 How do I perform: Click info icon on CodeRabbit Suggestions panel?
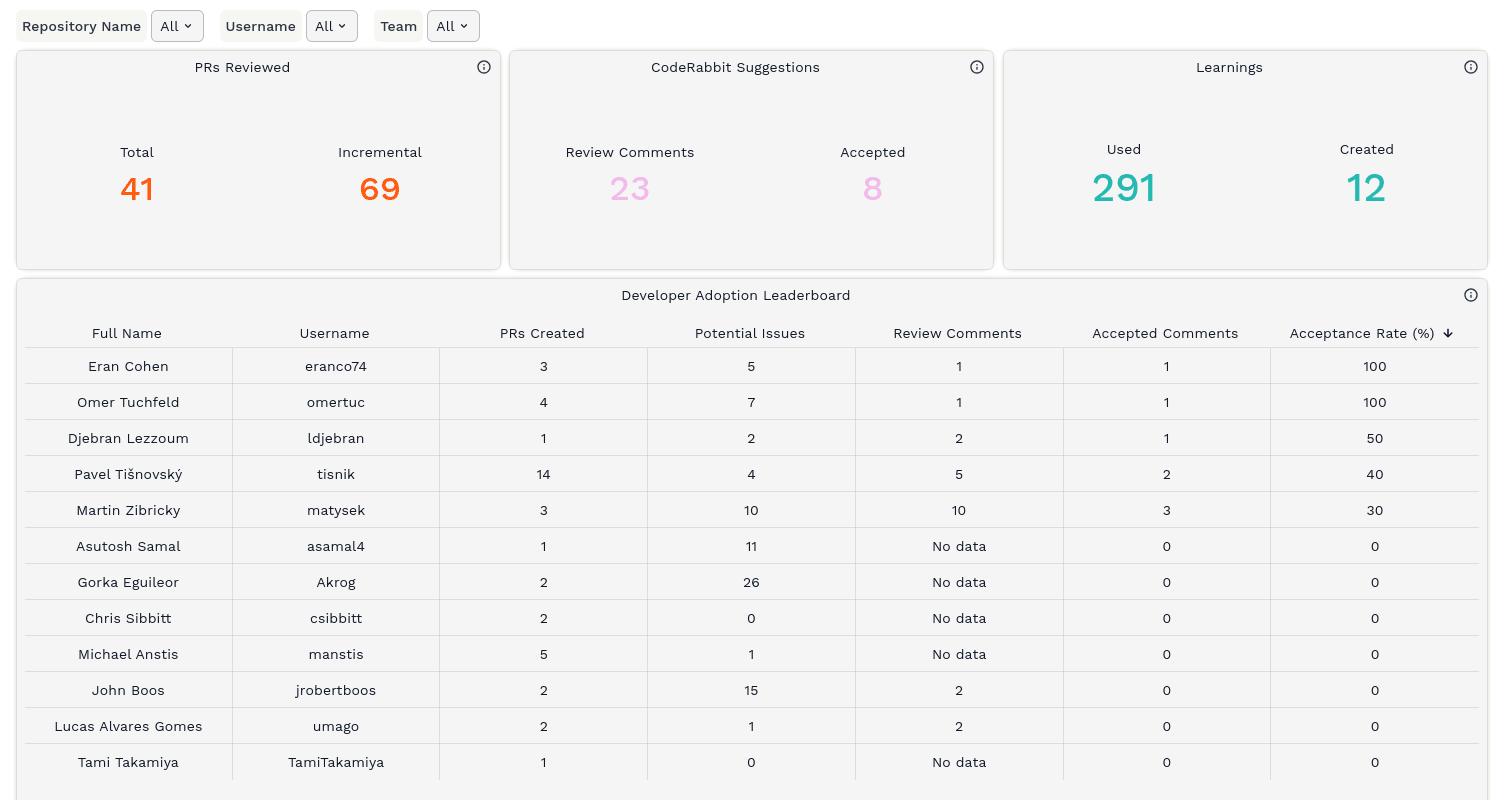tap(977, 67)
